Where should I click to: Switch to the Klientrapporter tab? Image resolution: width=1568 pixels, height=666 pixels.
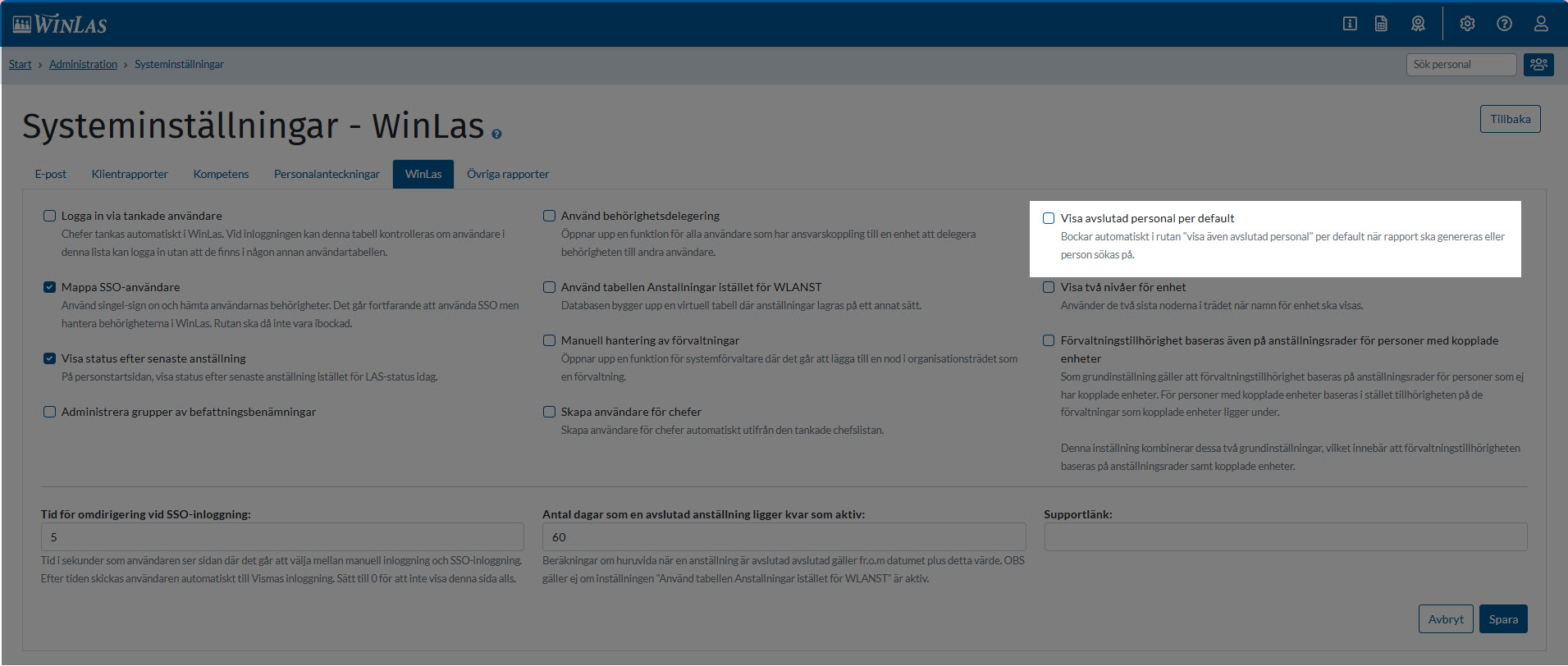pos(130,174)
